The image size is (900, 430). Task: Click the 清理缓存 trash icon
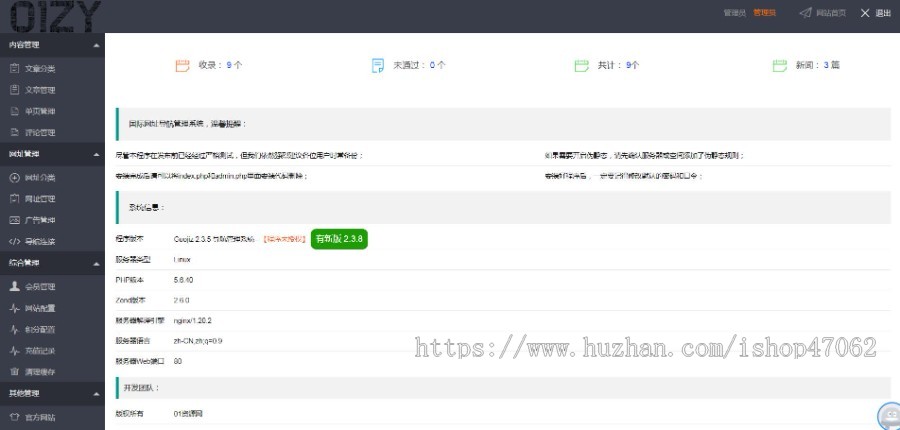(15, 371)
